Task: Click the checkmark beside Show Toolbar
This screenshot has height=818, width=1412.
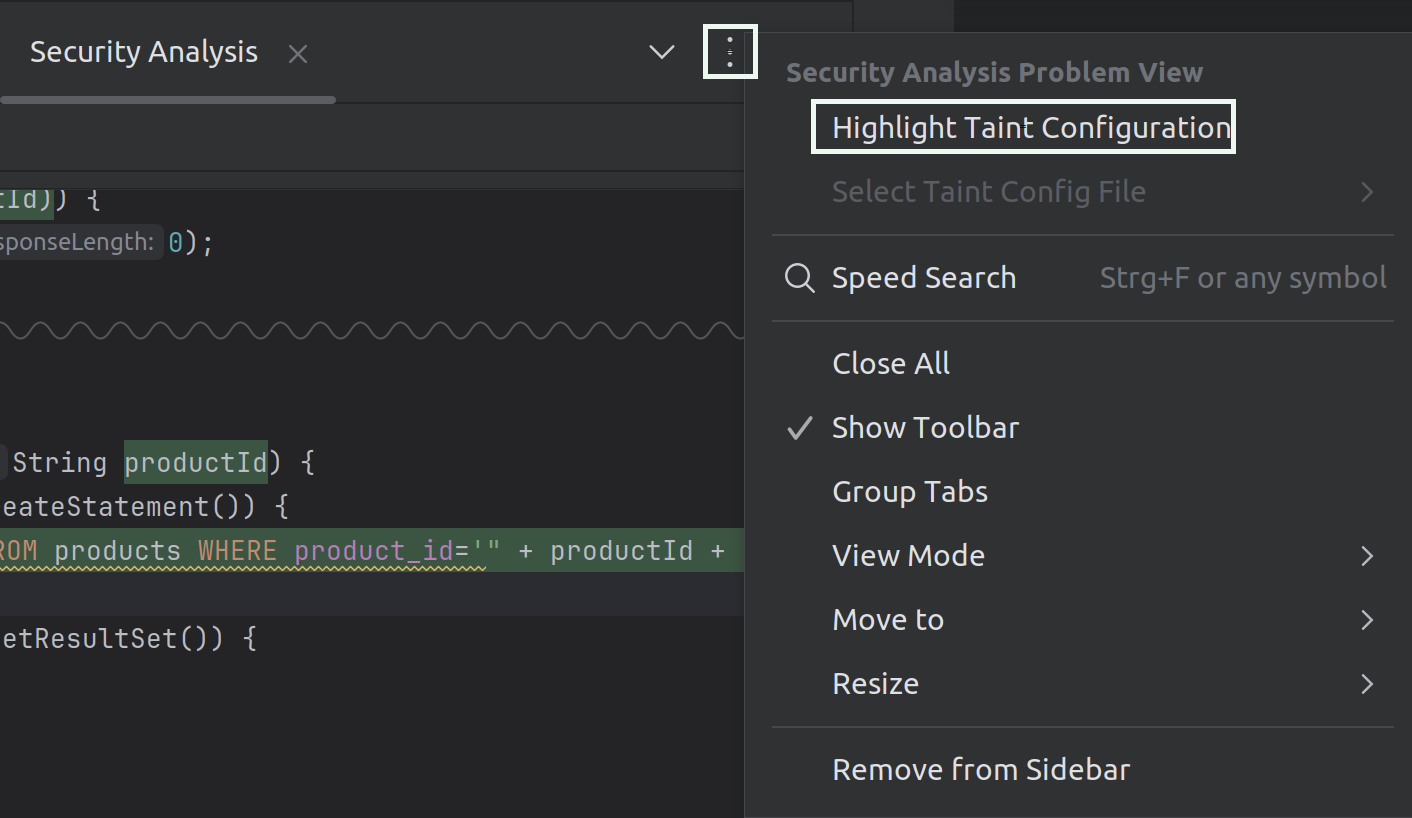Action: 798,427
